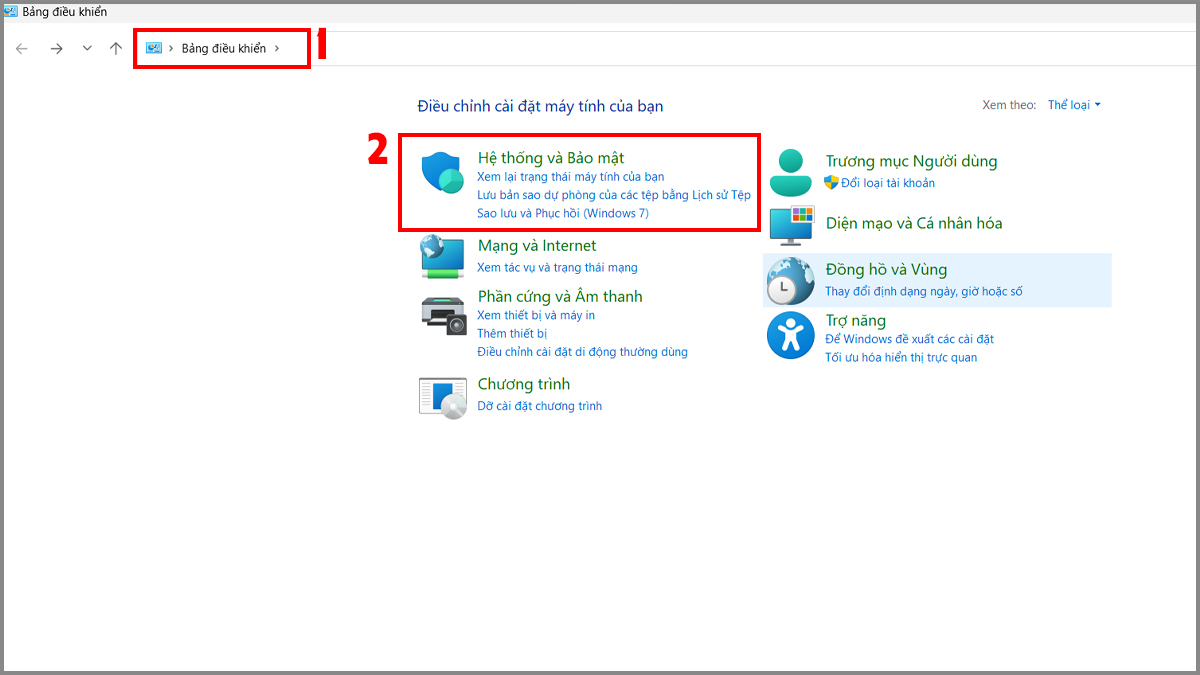Open Xem lại trạng thái máy tính của bạn
Screen dimensions: 1200x675
[570, 177]
